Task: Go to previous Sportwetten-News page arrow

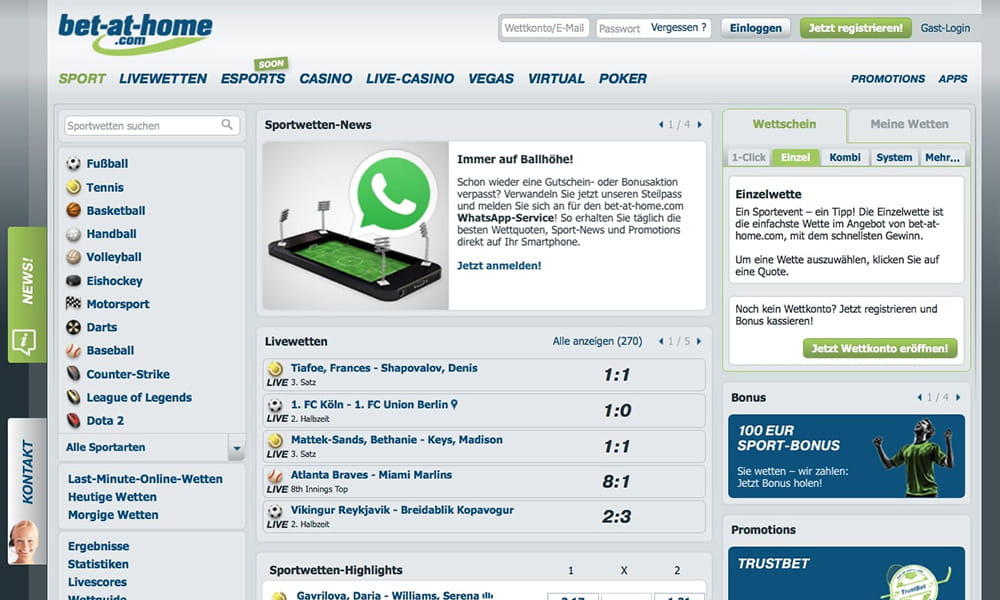Action: (x=661, y=125)
